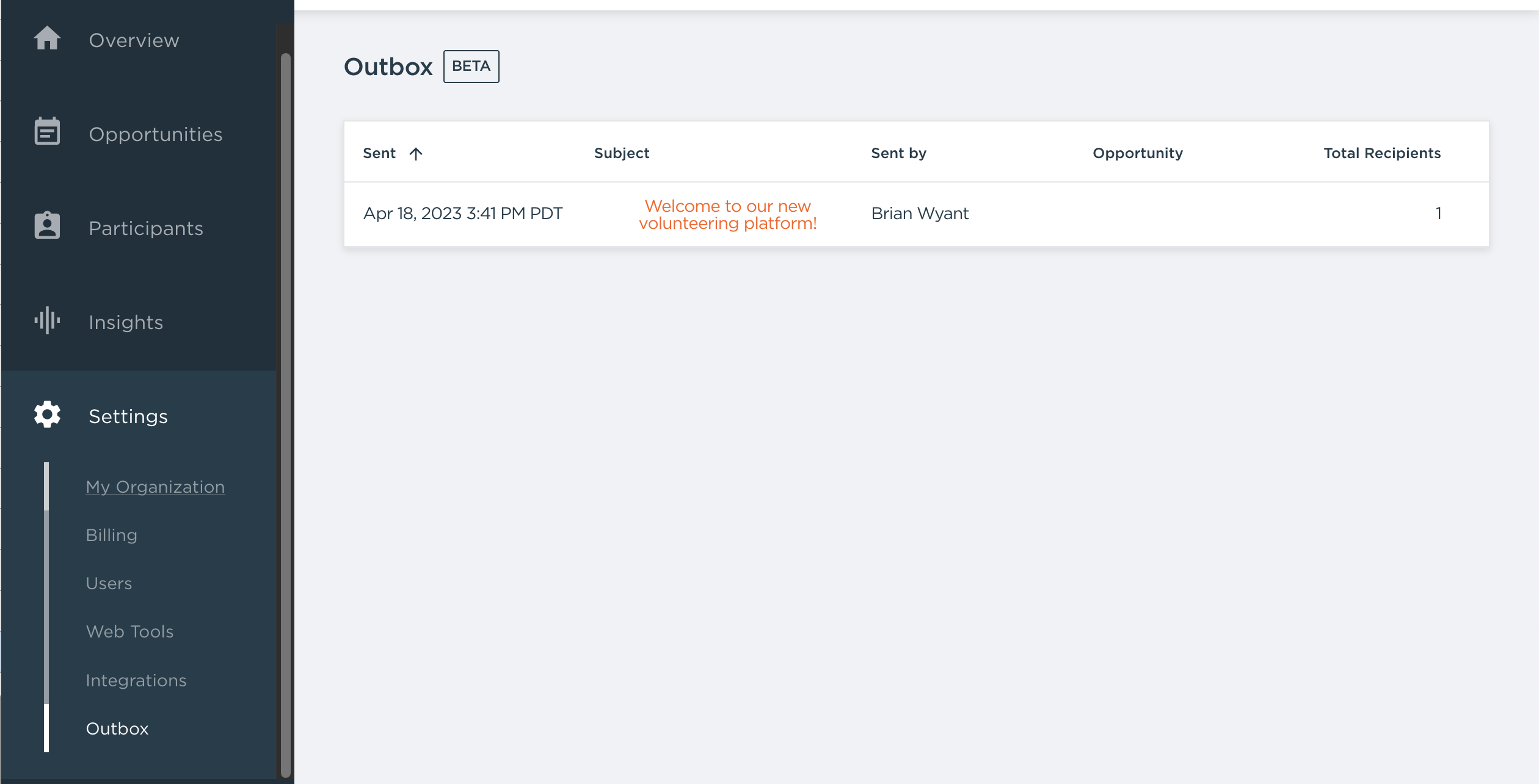Open the Welcome to our new volunteering platform email

coord(727,214)
